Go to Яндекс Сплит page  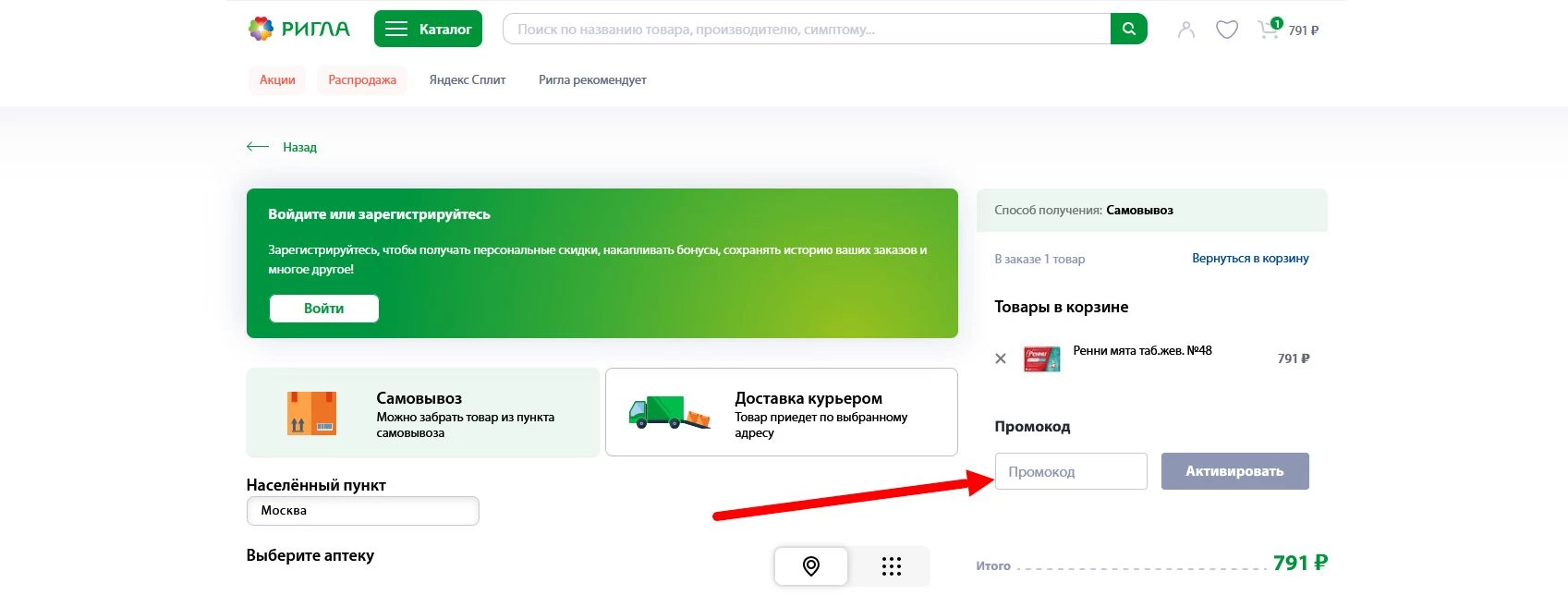468,80
